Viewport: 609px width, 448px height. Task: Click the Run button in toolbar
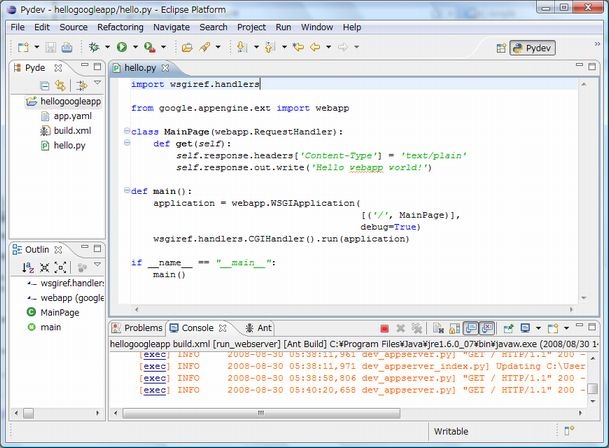[x=121, y=47]
